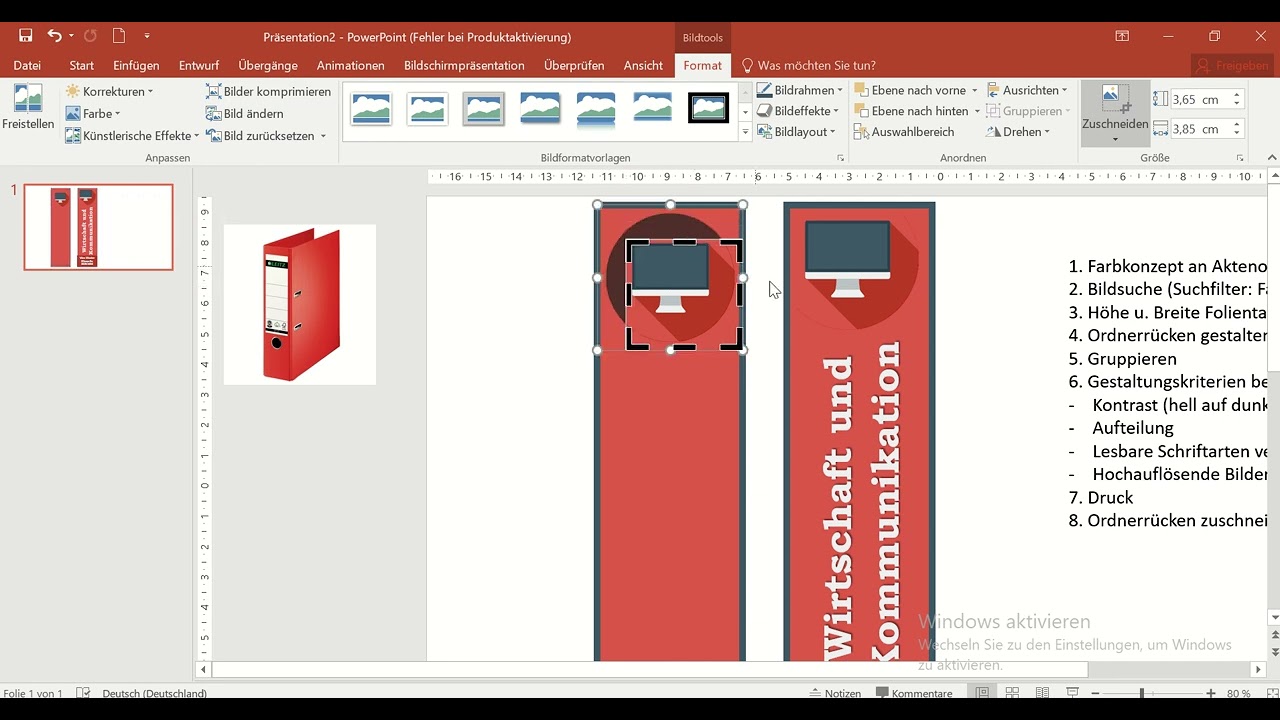Click the width field showing 3,85 cm
The image size is (1280, 720).
(1199, 129)
